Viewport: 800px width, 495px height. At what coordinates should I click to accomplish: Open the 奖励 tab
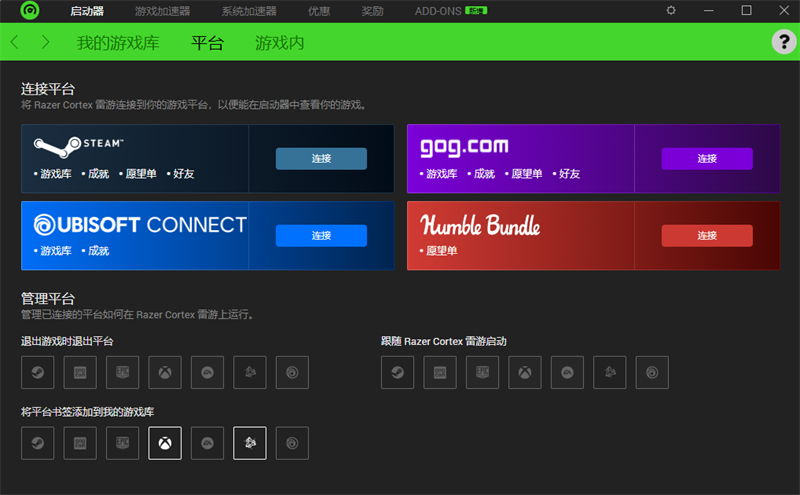[372, 11]
